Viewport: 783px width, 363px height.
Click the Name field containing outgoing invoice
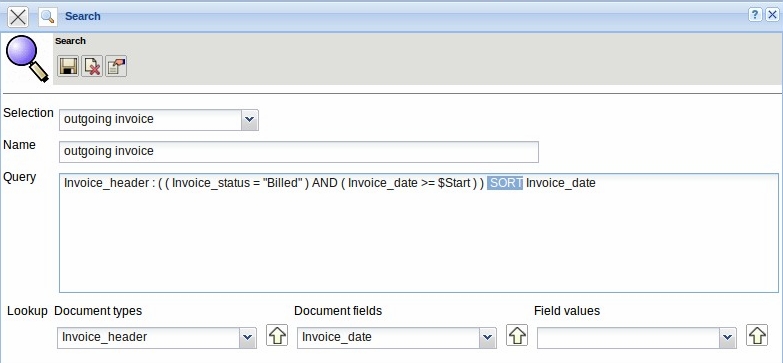[299, 152]
